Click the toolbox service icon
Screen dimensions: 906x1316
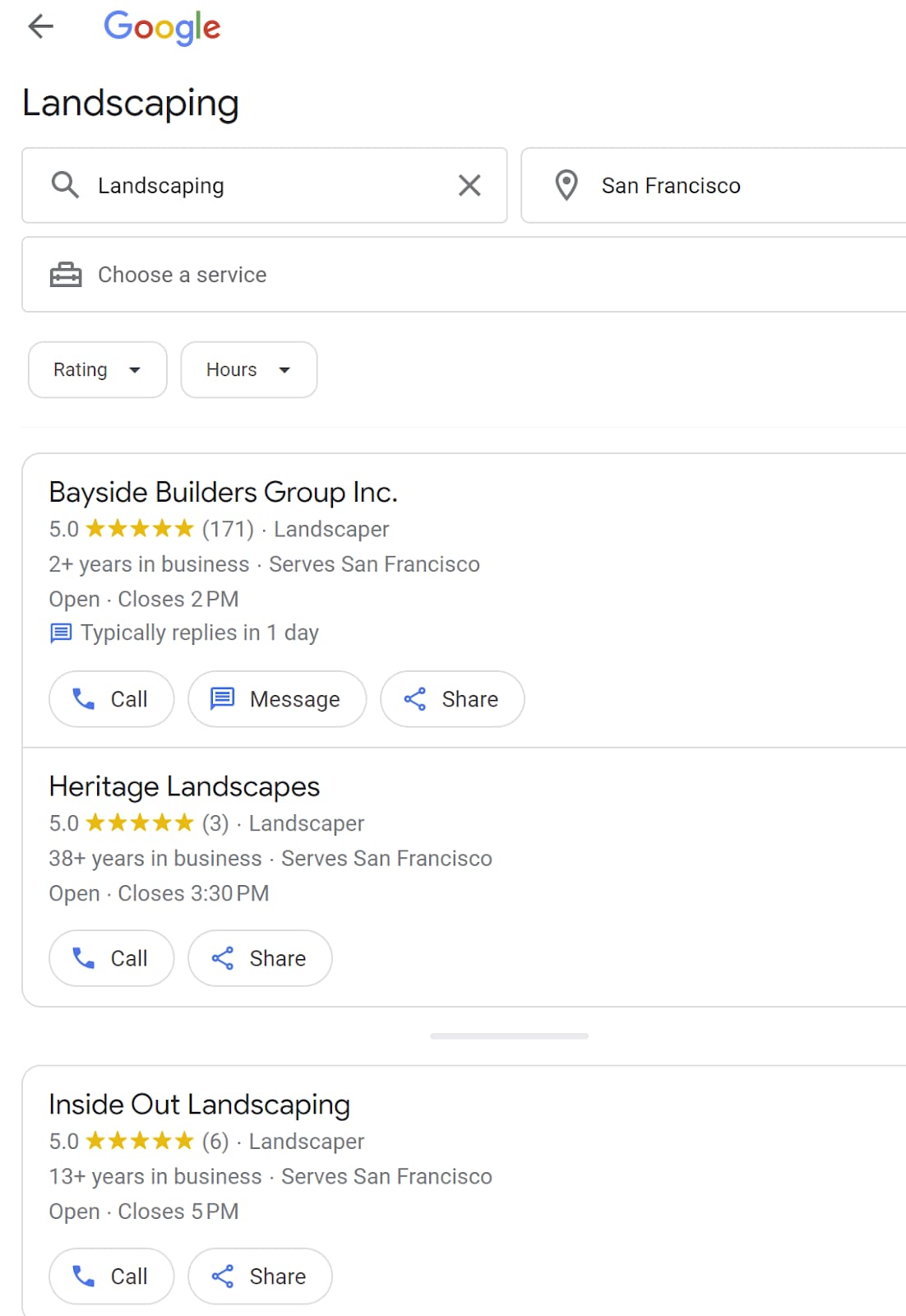(66, 275)
